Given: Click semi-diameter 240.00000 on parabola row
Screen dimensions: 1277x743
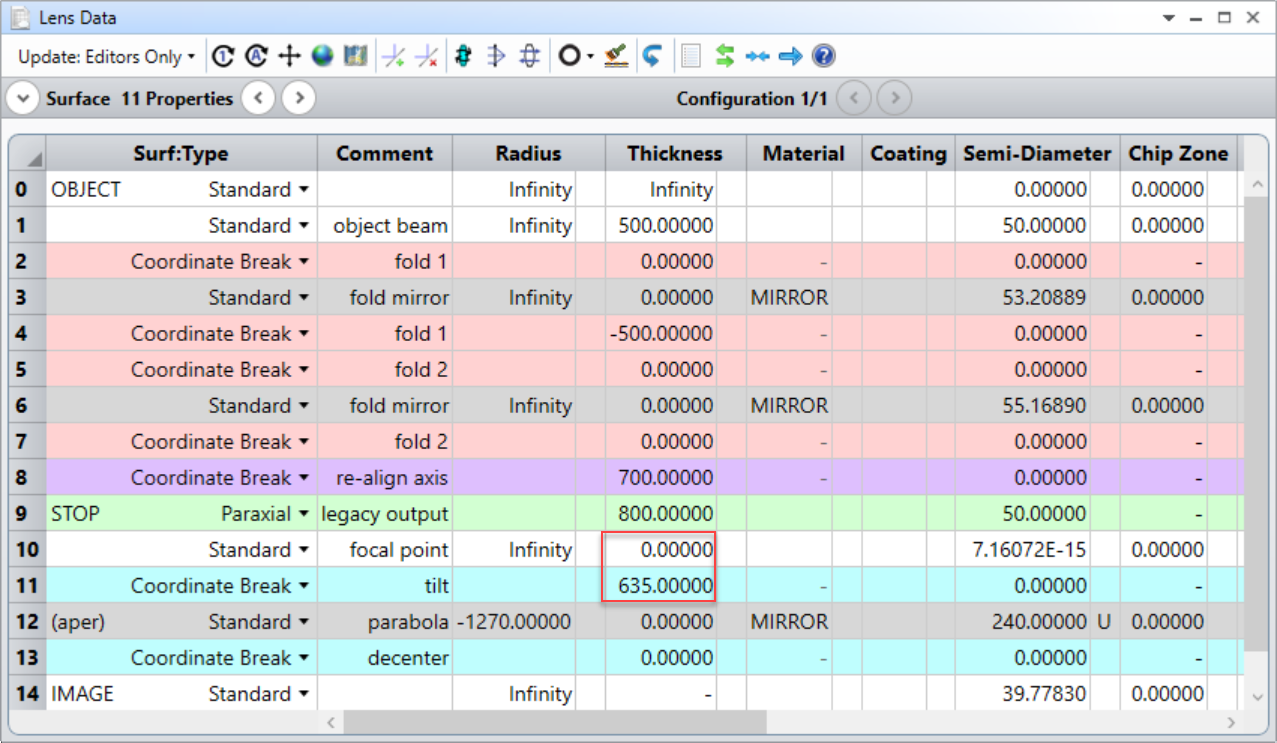Looking at the screenshot, I should pos(1023,622).
